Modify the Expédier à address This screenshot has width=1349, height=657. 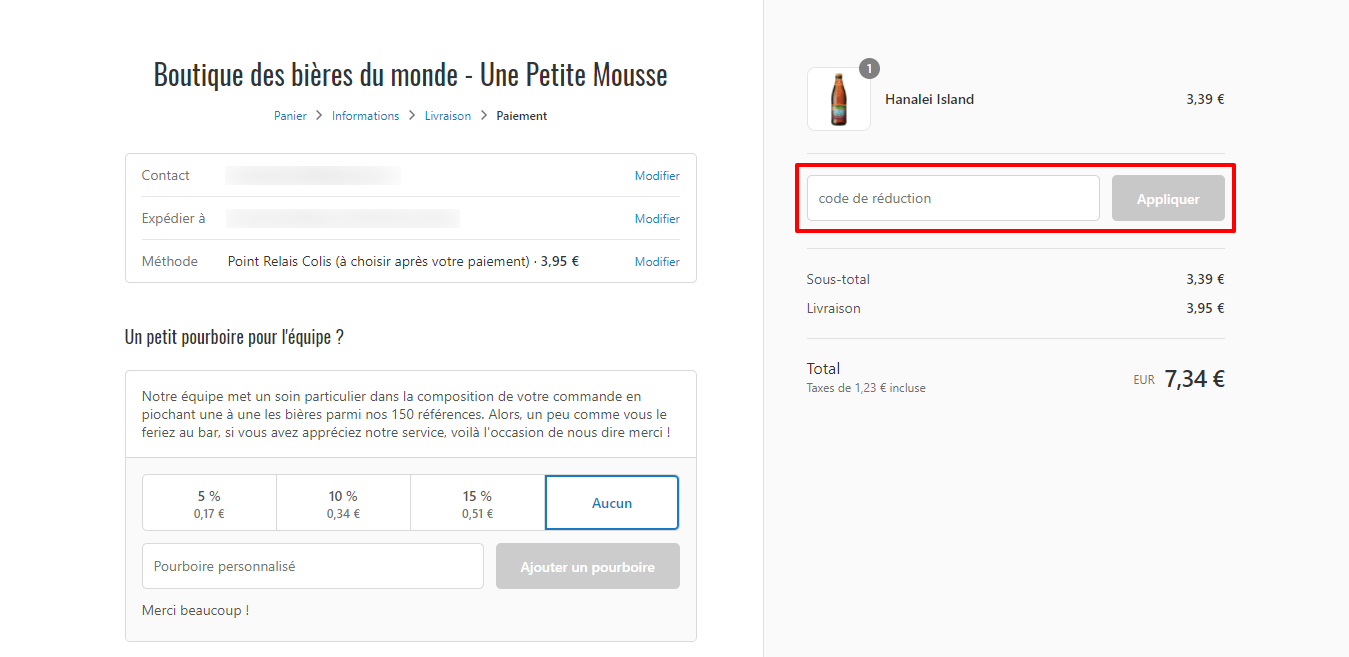coord(657,219)
